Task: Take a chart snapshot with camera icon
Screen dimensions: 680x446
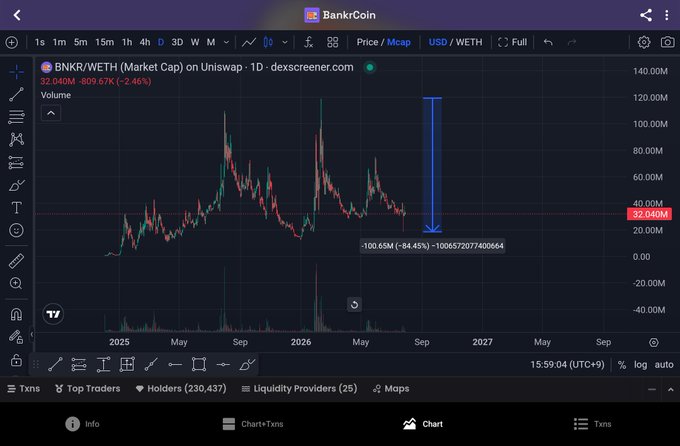Action: tap(667, 42)
